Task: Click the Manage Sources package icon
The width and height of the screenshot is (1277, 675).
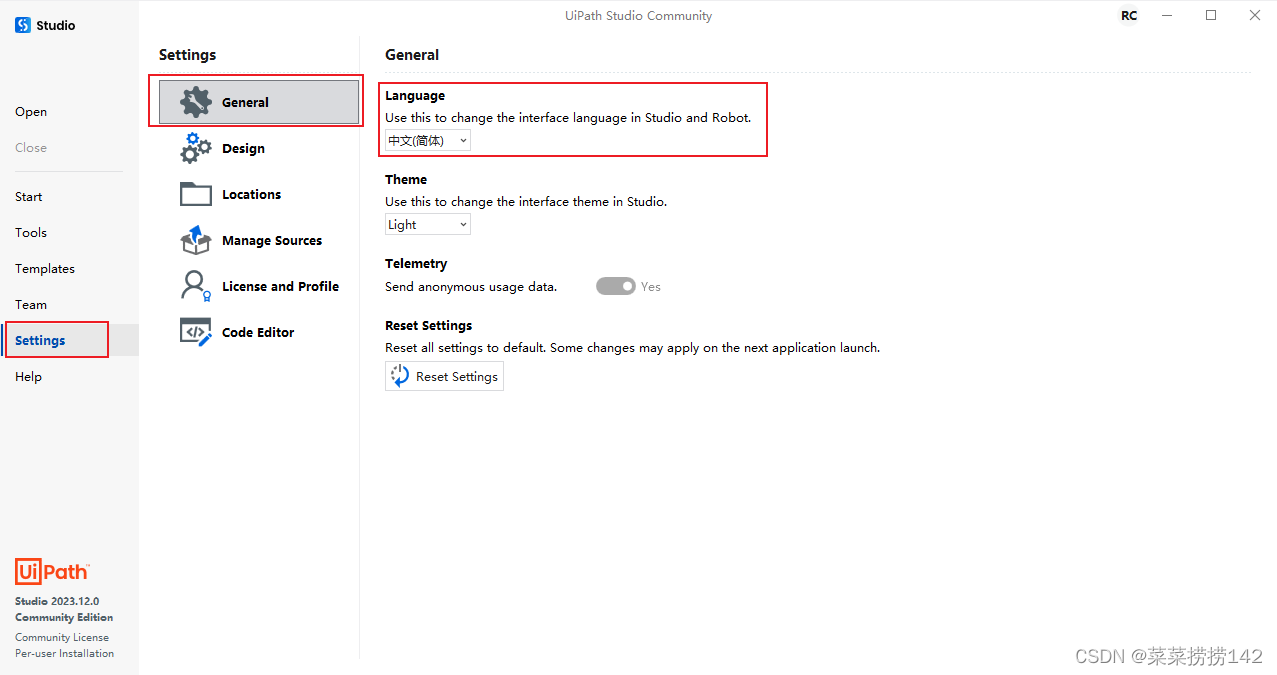Action: click(196, 240)
